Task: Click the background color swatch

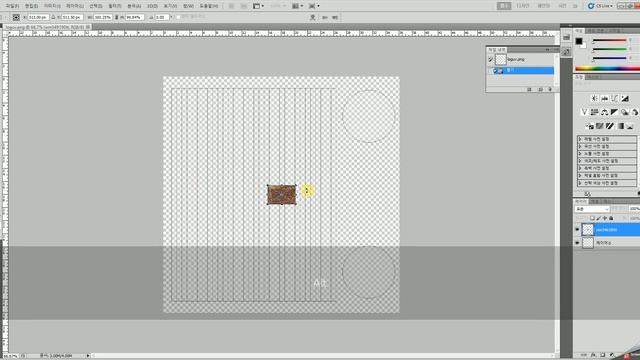Action: coord(584,46)
